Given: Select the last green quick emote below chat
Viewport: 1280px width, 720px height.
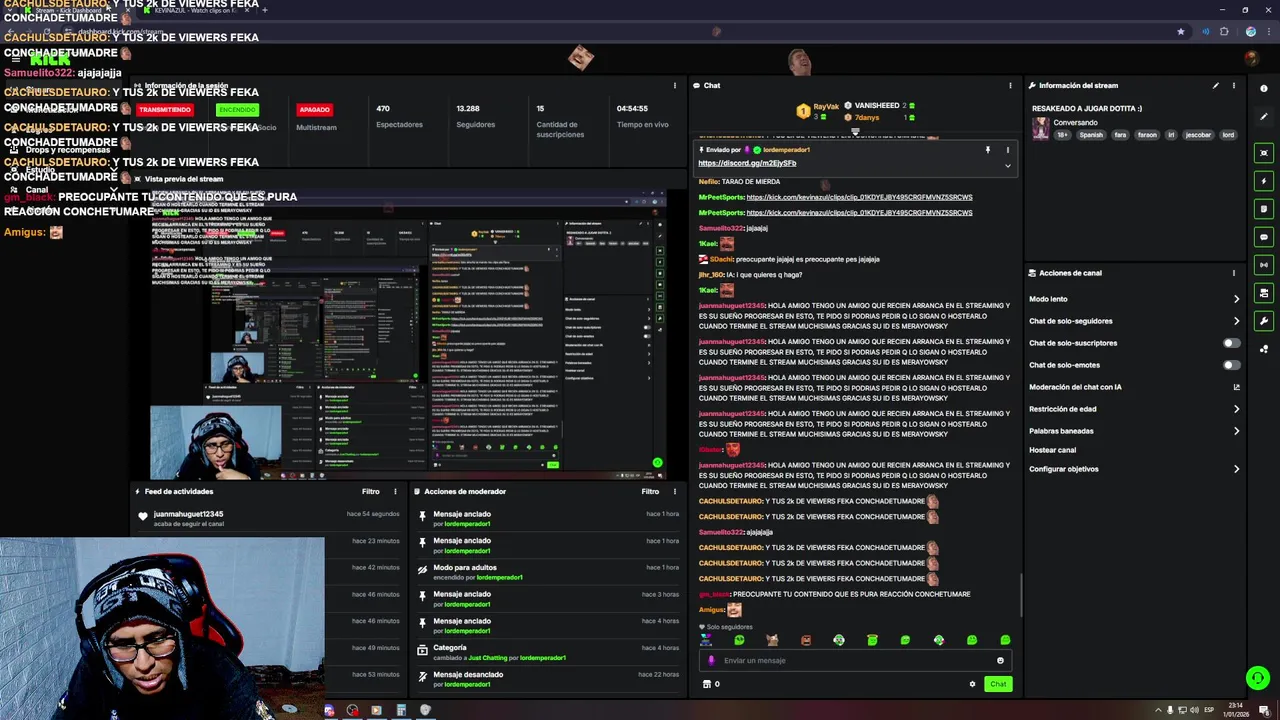Looking at the screenshot, I should pos(1005,640).
